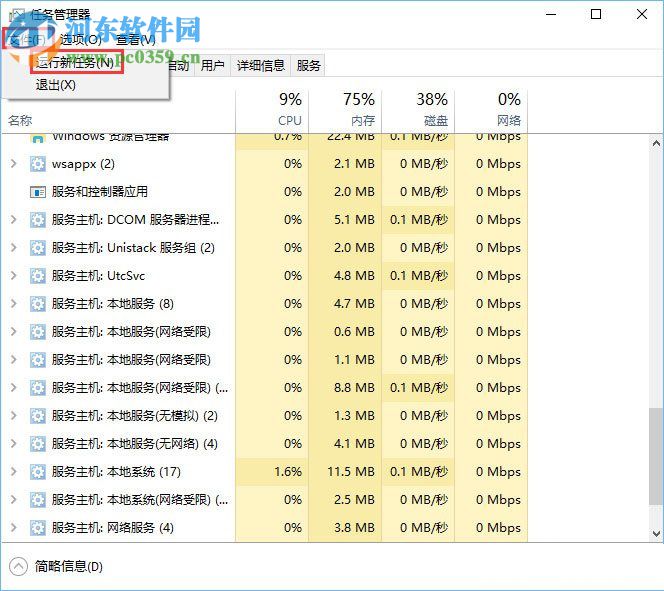This screenshot has height=591, width=664.
Task: Expand the 服务主机: UtcSvc row
Action: tap(14, 276)
